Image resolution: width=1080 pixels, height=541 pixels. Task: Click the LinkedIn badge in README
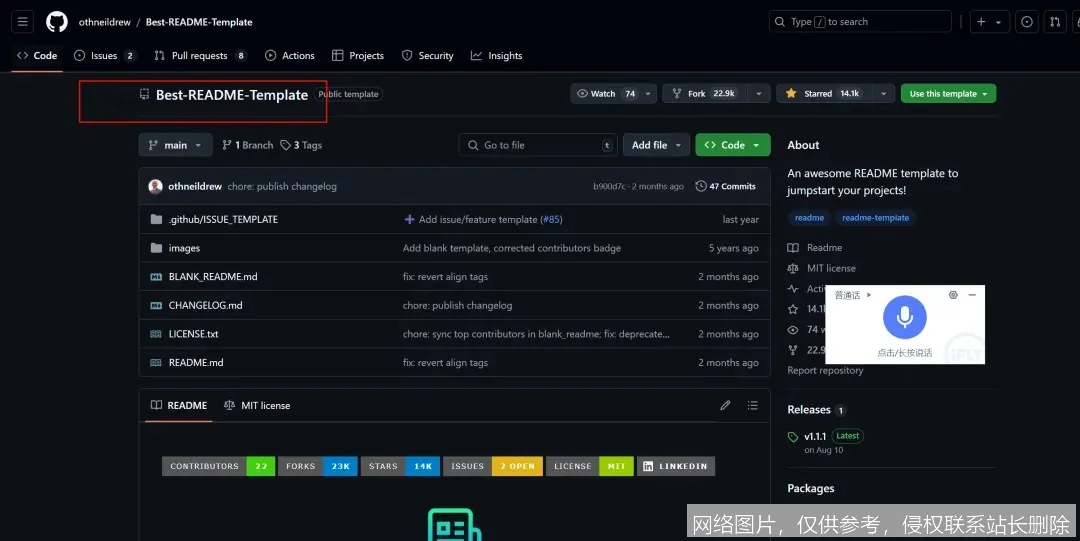(x=676, y=466)
